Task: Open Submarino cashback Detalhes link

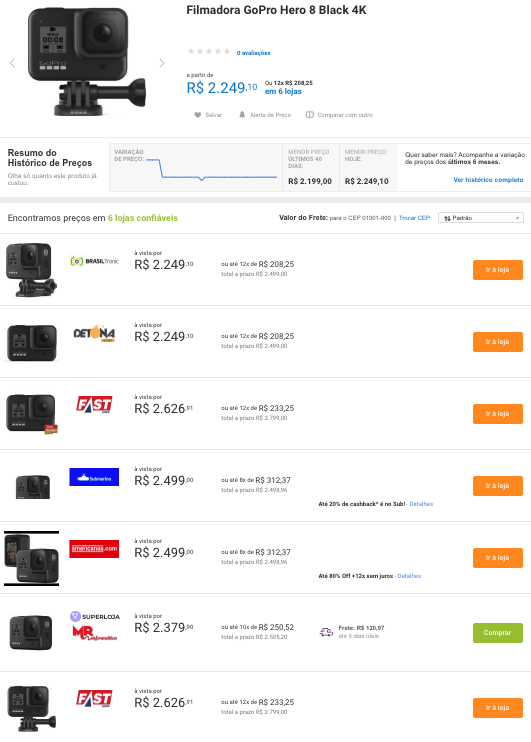Action: pyautogui.click(x=421, y=504)
